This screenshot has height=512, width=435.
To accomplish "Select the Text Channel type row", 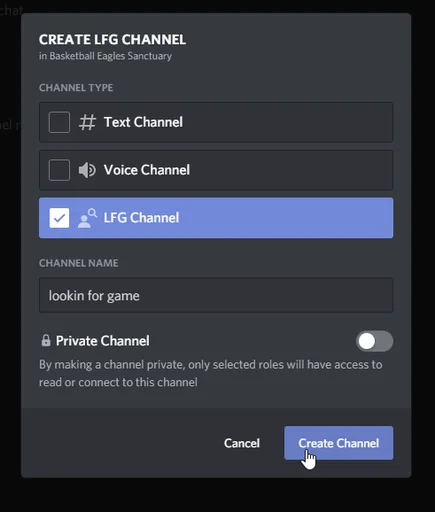I will click(216, 122).
